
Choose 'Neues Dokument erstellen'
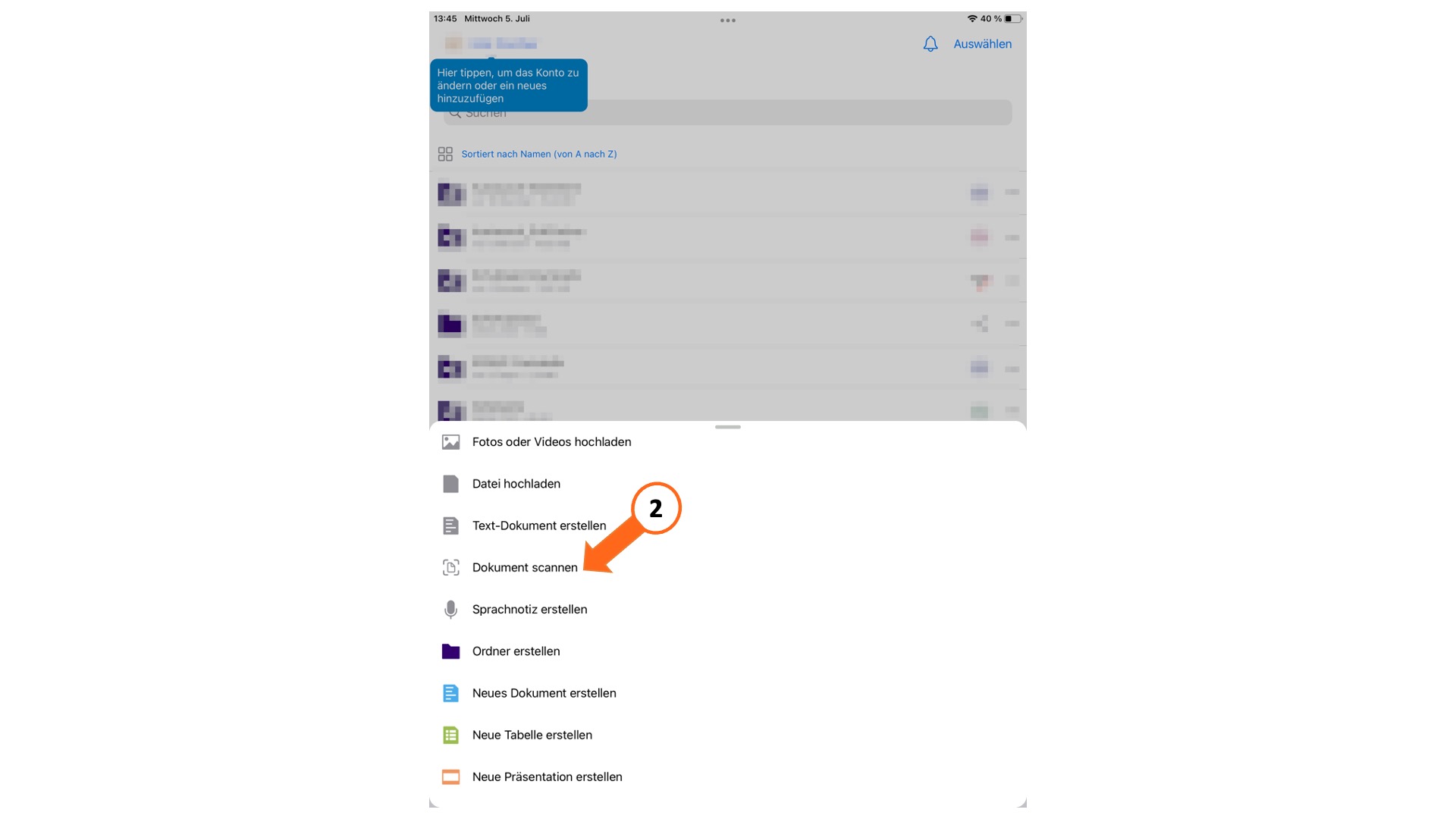point(544,693)
